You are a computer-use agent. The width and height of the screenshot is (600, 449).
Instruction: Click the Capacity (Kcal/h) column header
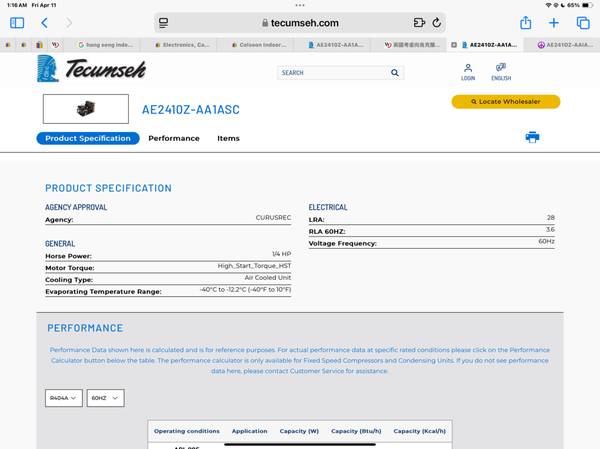point(420,431)
